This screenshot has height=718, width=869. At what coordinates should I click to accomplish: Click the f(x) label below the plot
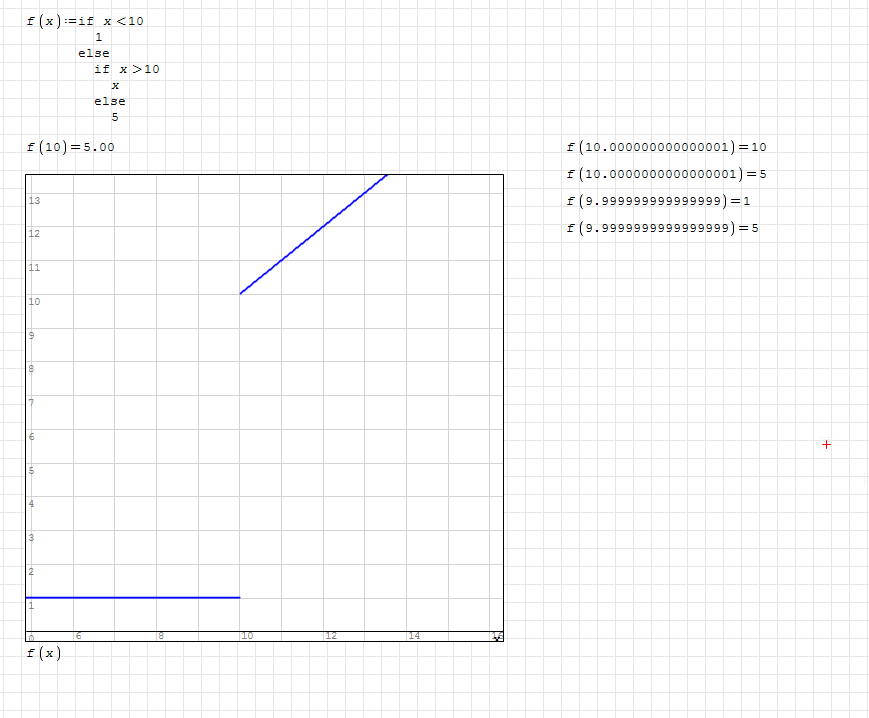click(43, 654)
